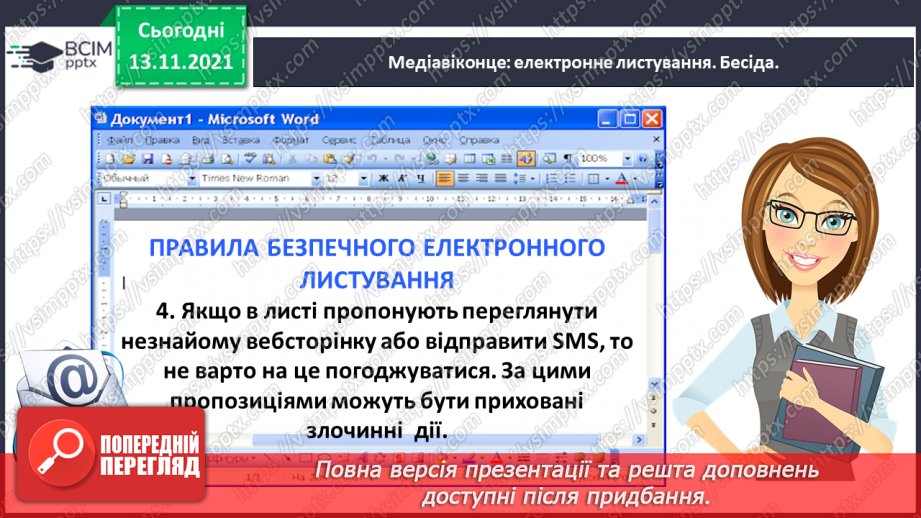Viewport: 921px width, 518px height.
Task: Toggle show paragraph marks ¶
Action: pyautogui.click(x=567, y=159)
